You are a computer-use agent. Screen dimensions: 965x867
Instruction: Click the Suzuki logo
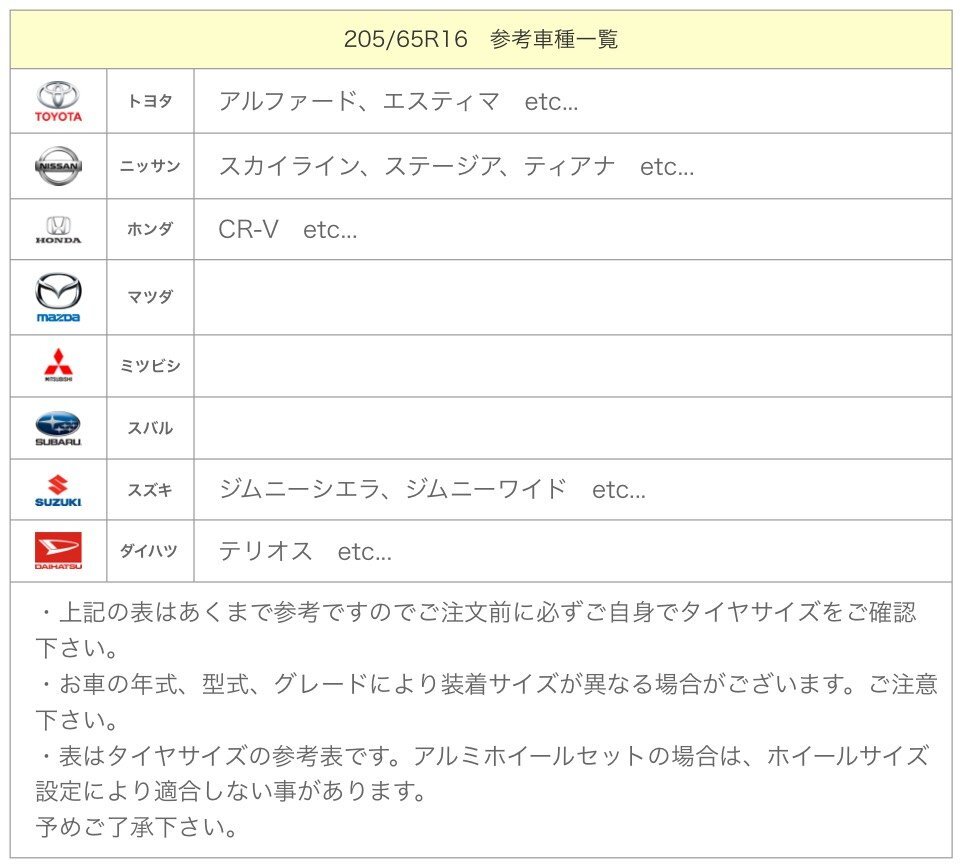coord(58,490)
